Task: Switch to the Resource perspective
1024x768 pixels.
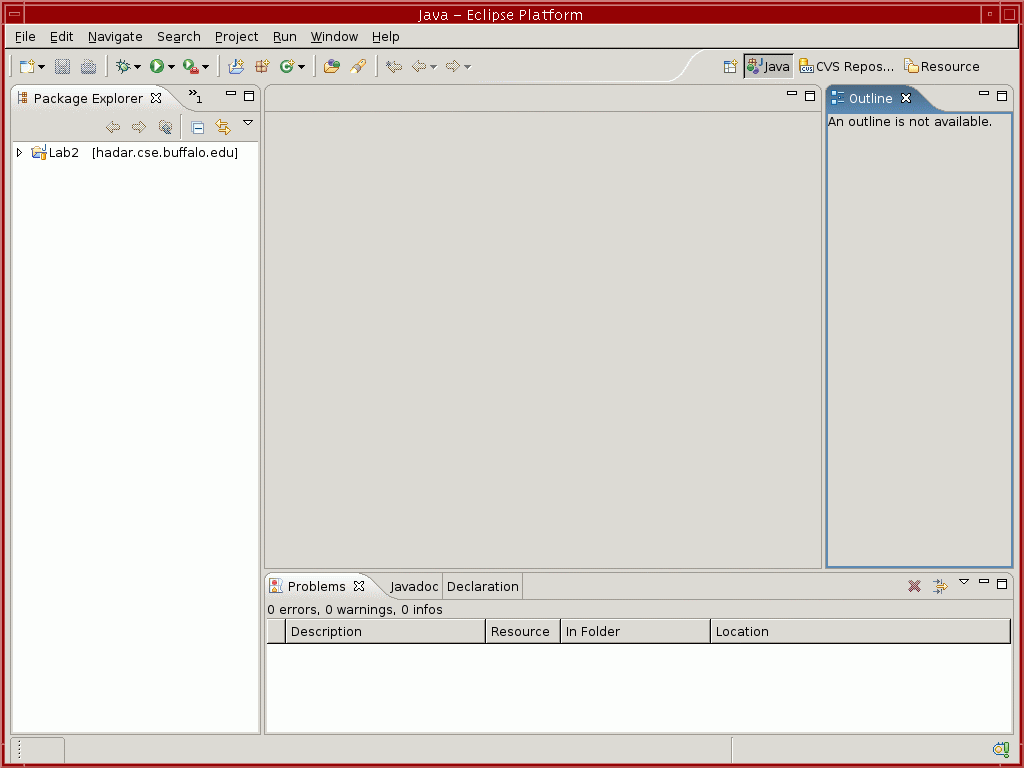Action: 941,66
